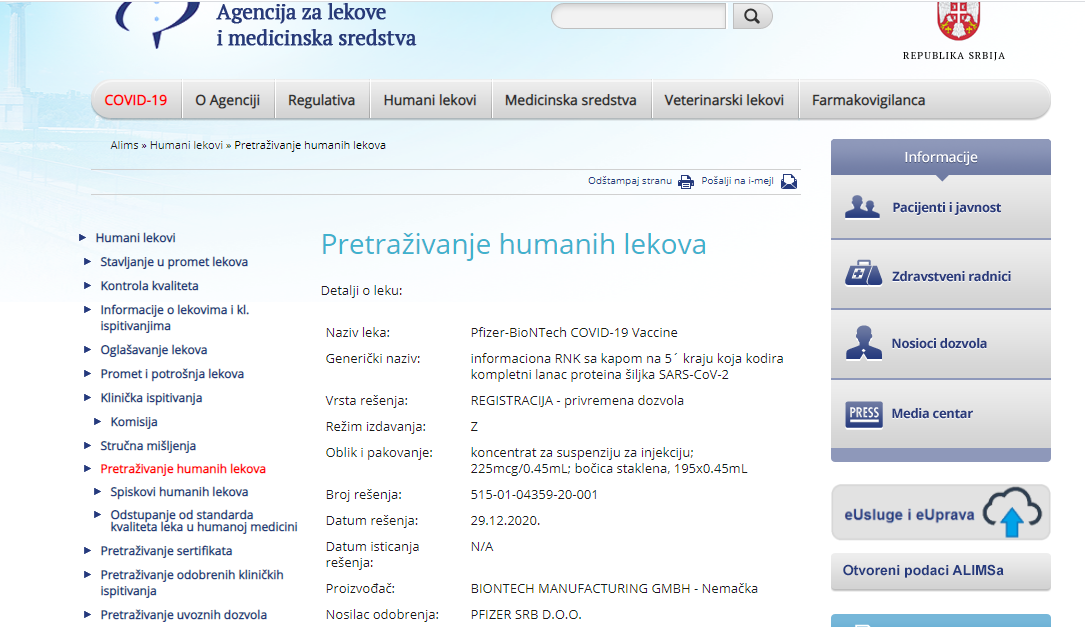Viewport: 1085px width, 627px height.
Task: Select Oglašavanje lekova in sidebar
Action: [154, 350]
